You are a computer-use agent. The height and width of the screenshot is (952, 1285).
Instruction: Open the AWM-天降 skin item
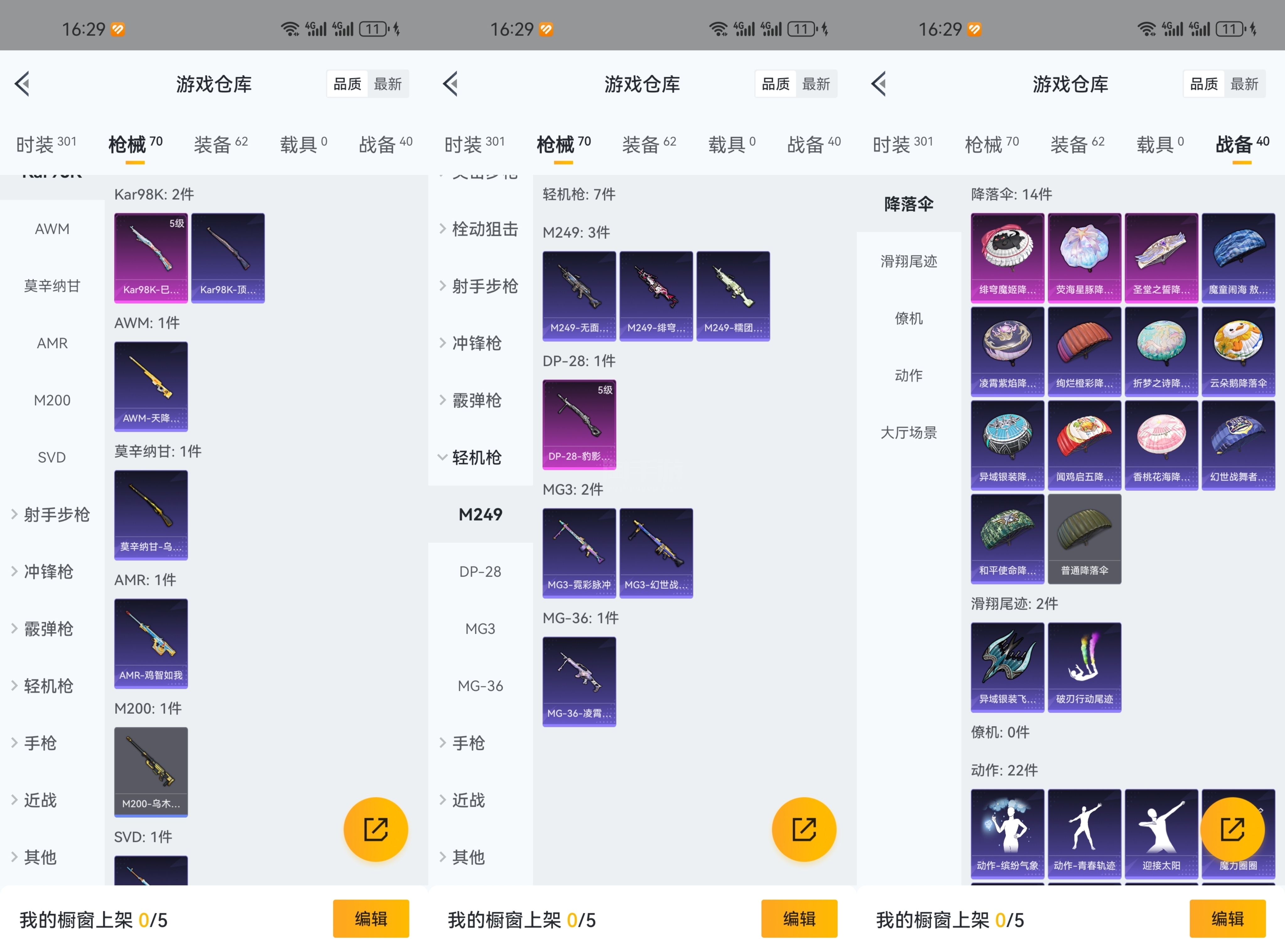151,386
